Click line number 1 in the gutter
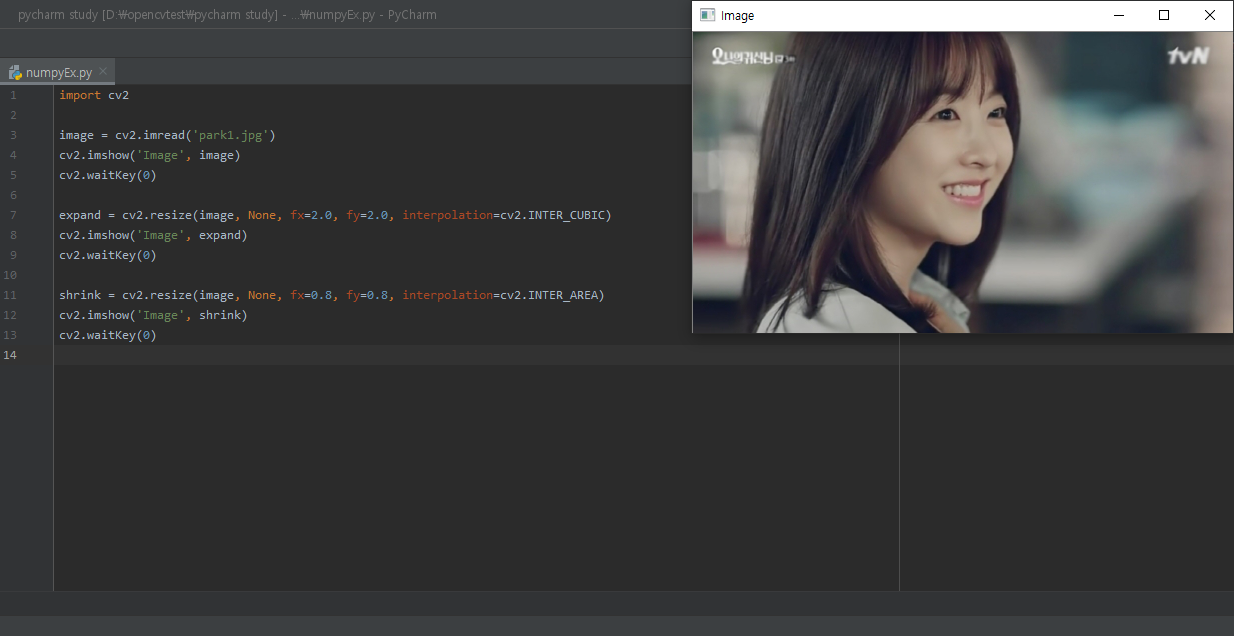Image resolution: width=1234 pixels, height=636 pixels. [x=13, y=95]
